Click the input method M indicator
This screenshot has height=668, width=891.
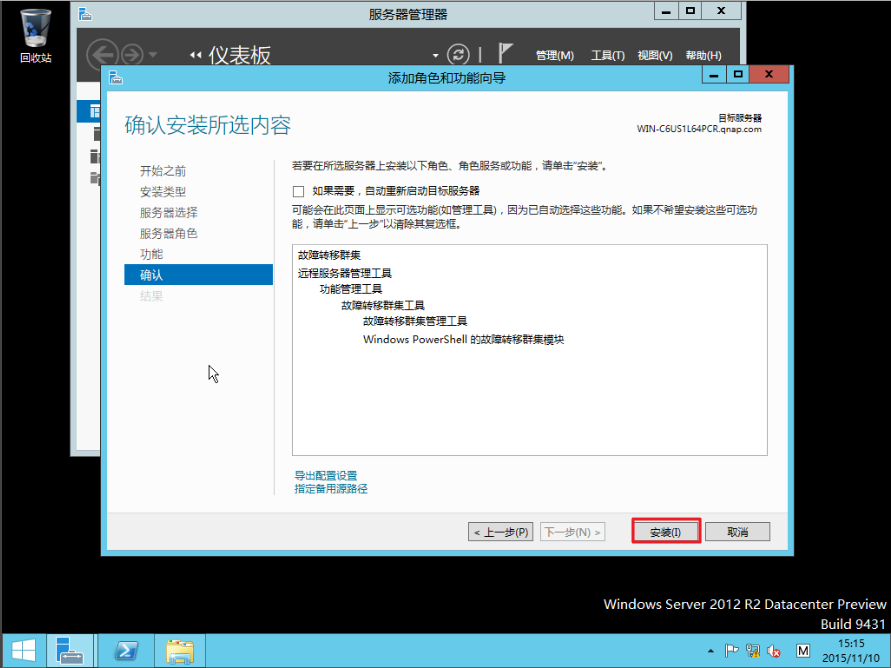[803, 650]
